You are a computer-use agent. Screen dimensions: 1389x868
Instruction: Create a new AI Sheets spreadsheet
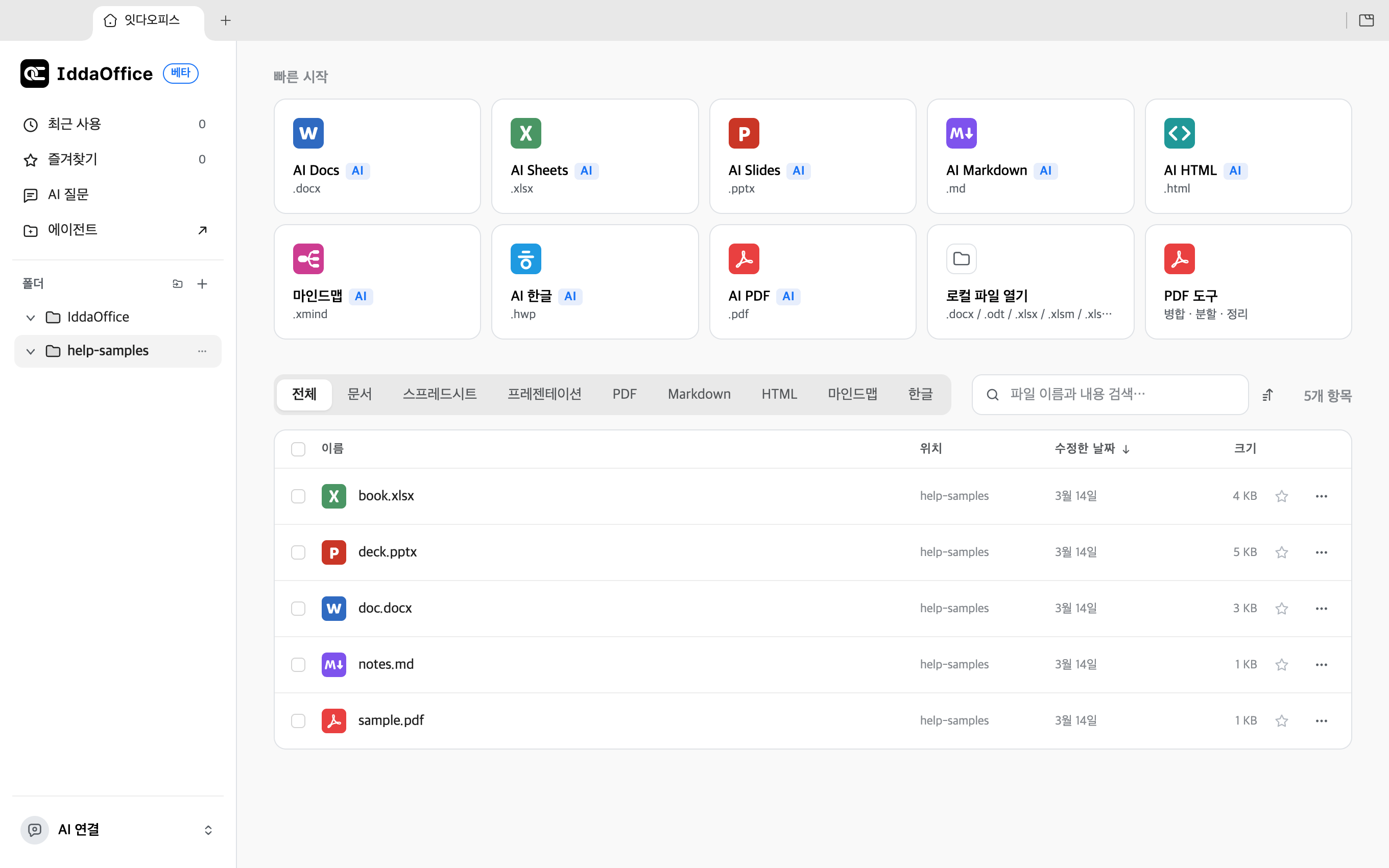click(x=594, y=156)
